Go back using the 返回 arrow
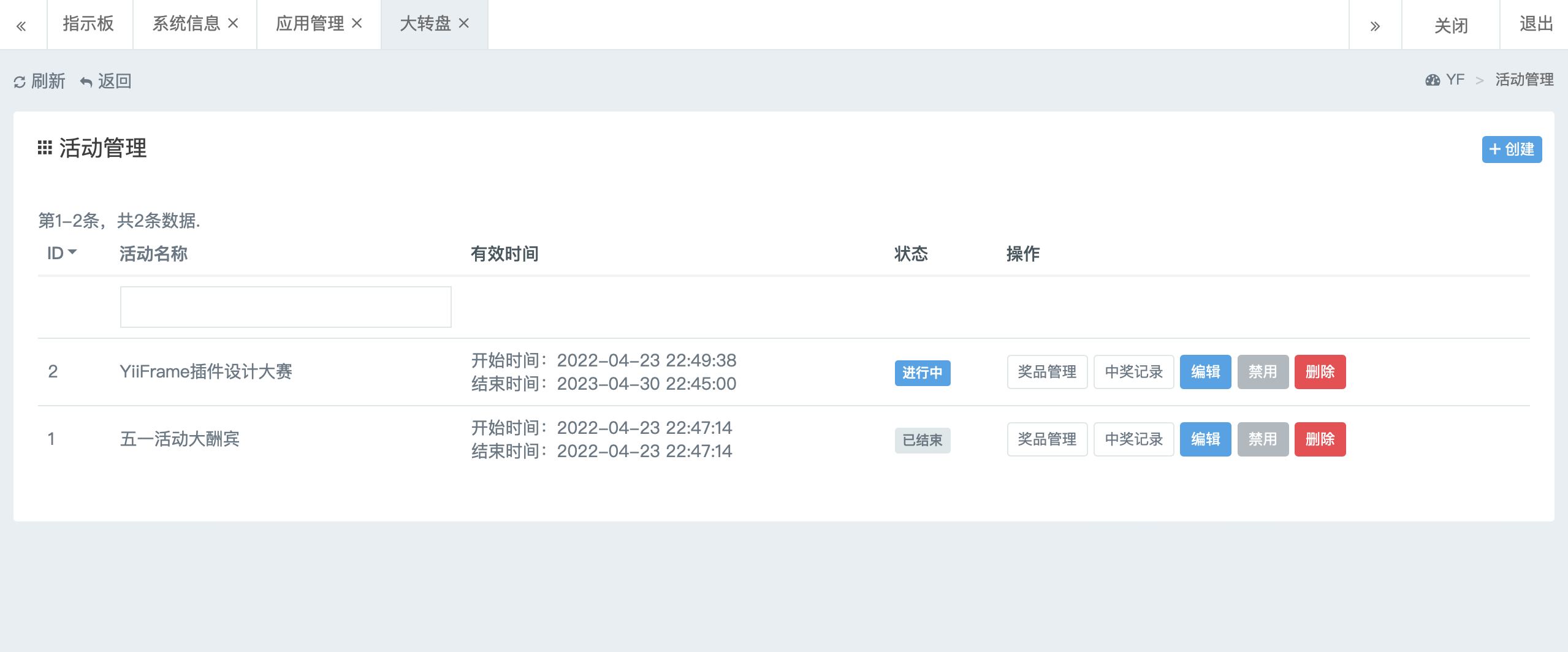 (86, 81)
